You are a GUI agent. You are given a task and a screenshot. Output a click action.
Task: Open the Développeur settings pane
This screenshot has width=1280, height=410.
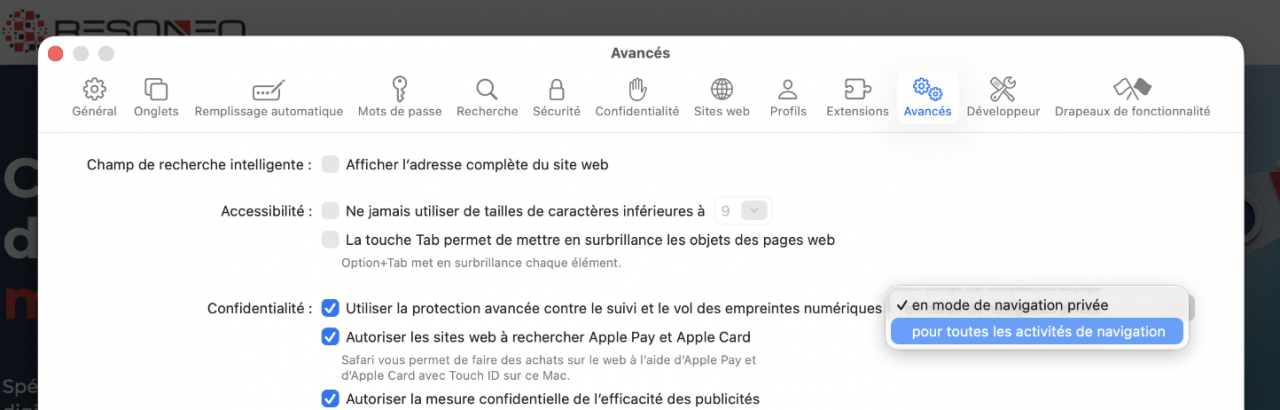[x=1003, y=98]
